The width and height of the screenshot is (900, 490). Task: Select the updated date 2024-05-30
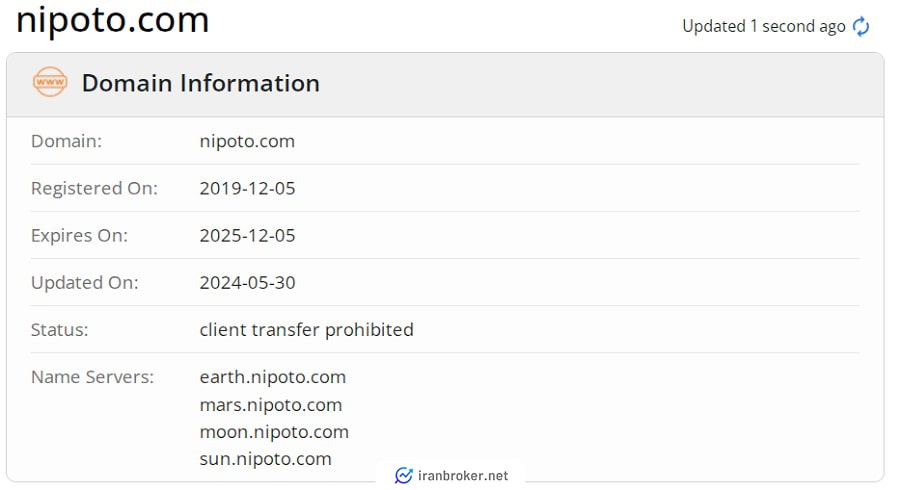tap(247, 282)
